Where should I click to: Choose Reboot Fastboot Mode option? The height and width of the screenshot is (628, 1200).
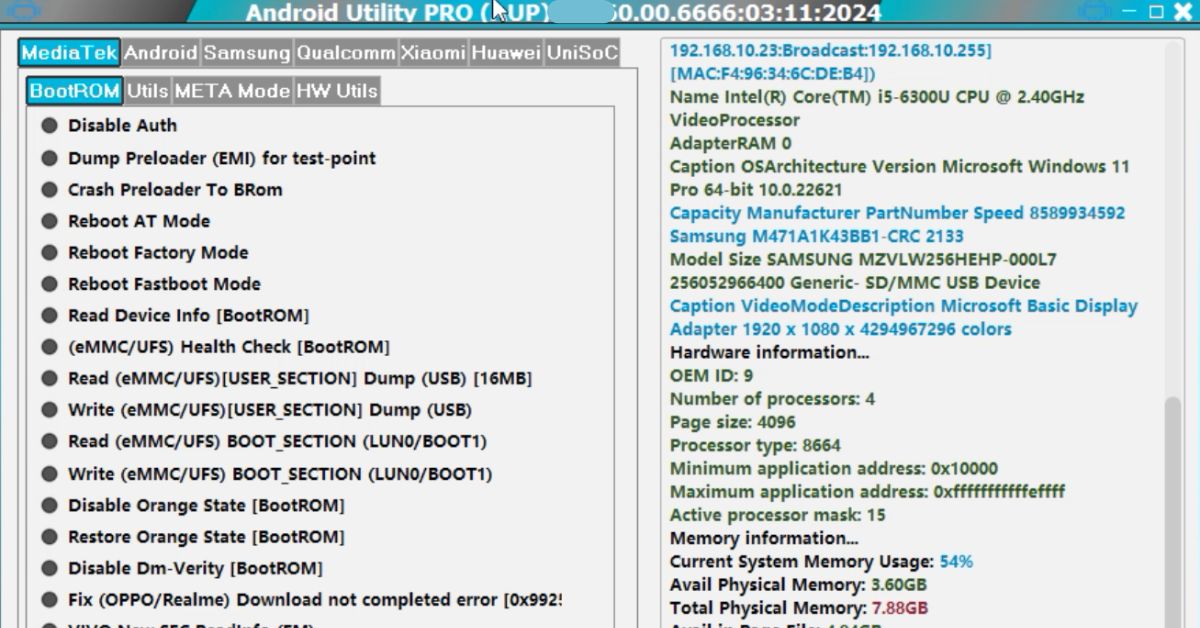[x=151, y=284]
